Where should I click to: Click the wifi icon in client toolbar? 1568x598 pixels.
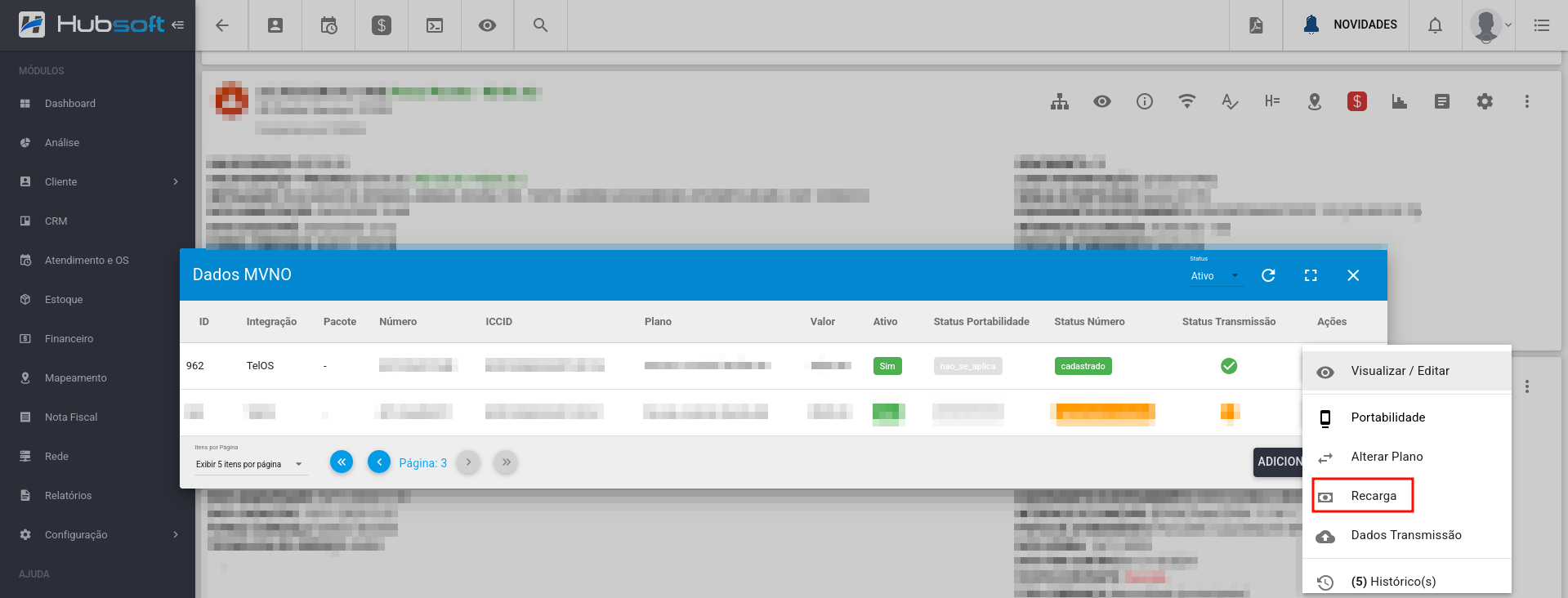(x=1187, y=101)
